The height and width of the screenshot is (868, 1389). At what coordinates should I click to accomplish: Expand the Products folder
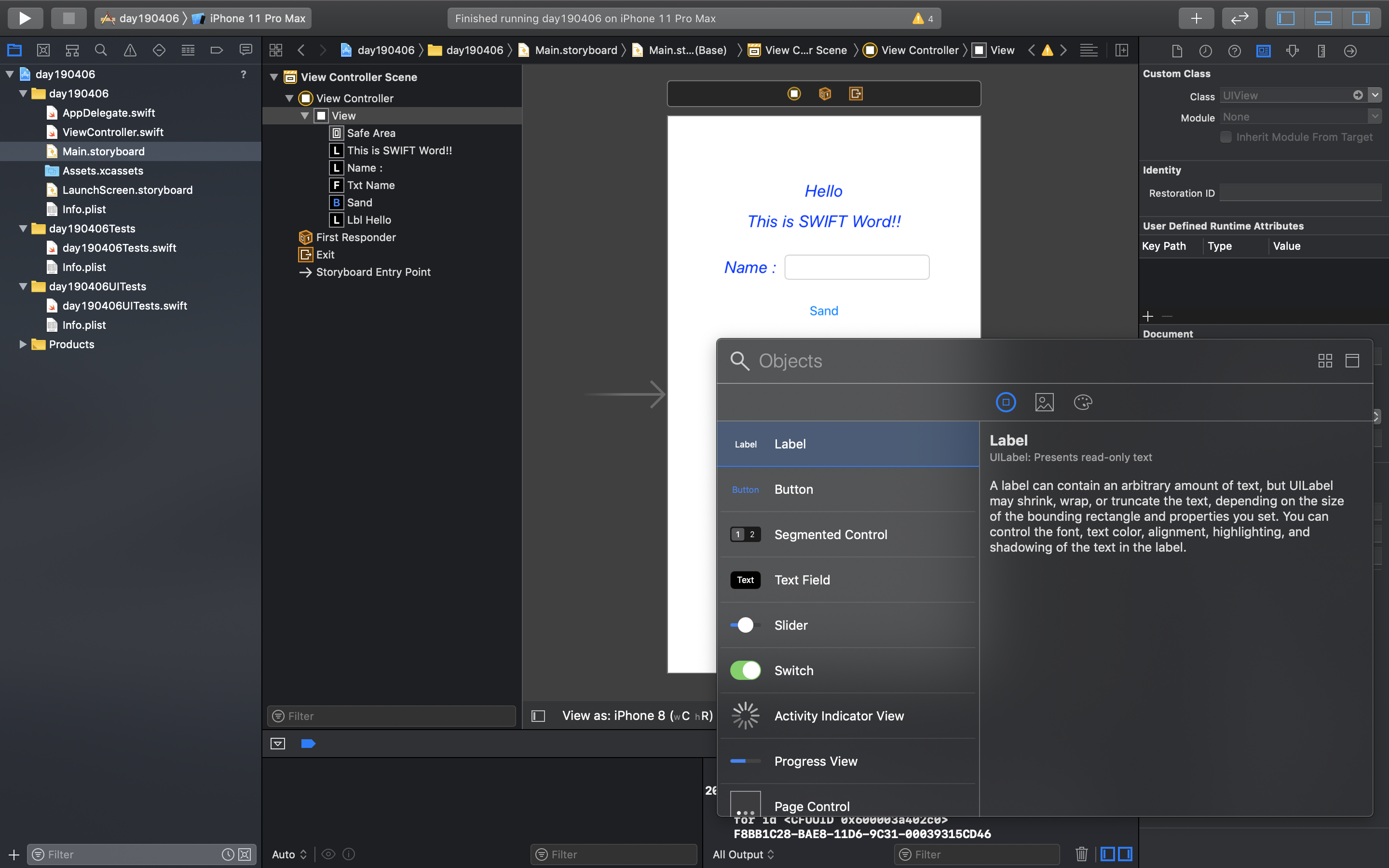click(23, 344)
